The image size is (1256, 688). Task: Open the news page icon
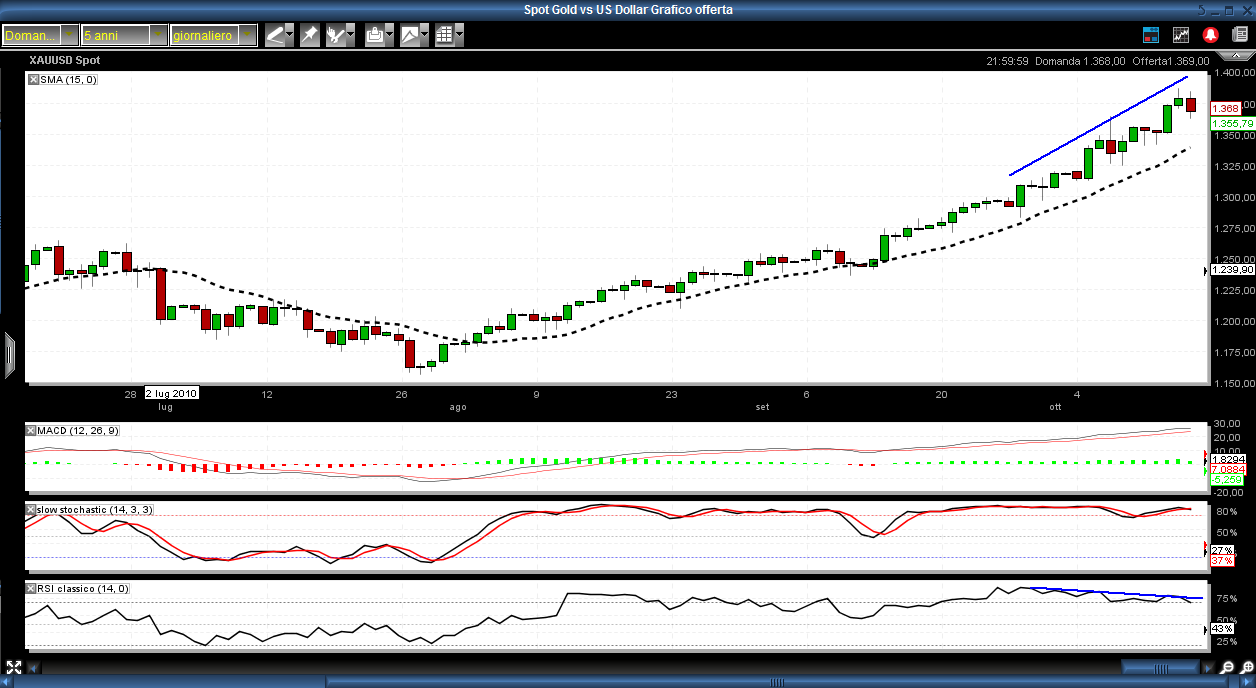click(1240, 35)
